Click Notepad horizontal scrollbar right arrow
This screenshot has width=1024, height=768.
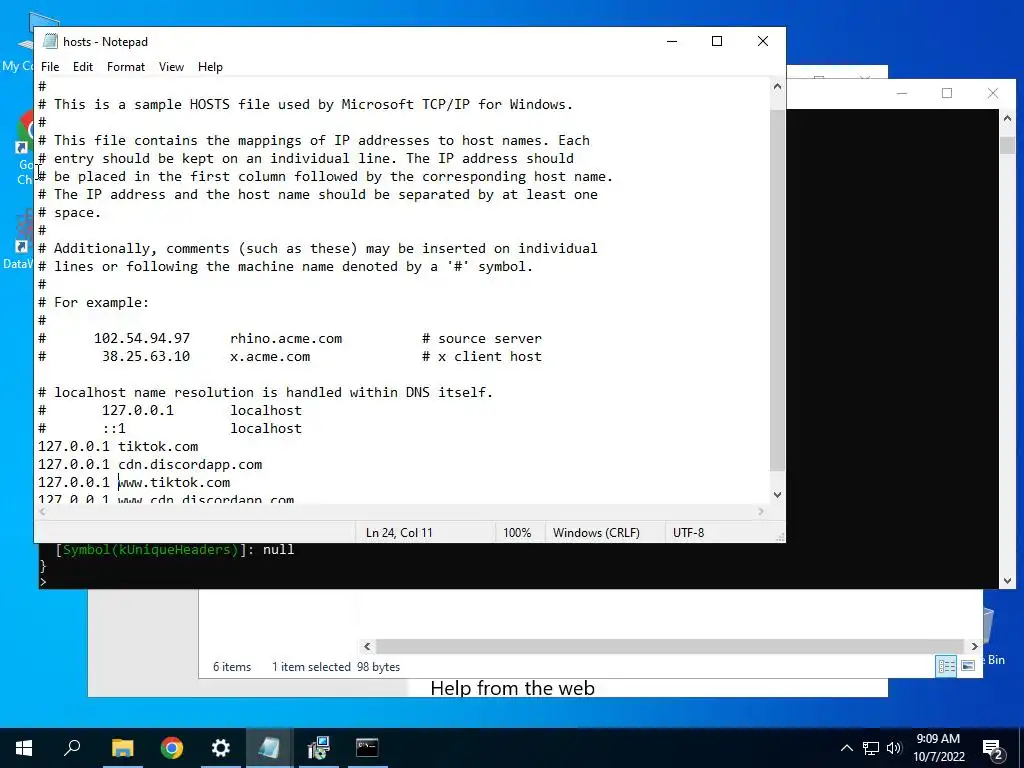(761, 512)
